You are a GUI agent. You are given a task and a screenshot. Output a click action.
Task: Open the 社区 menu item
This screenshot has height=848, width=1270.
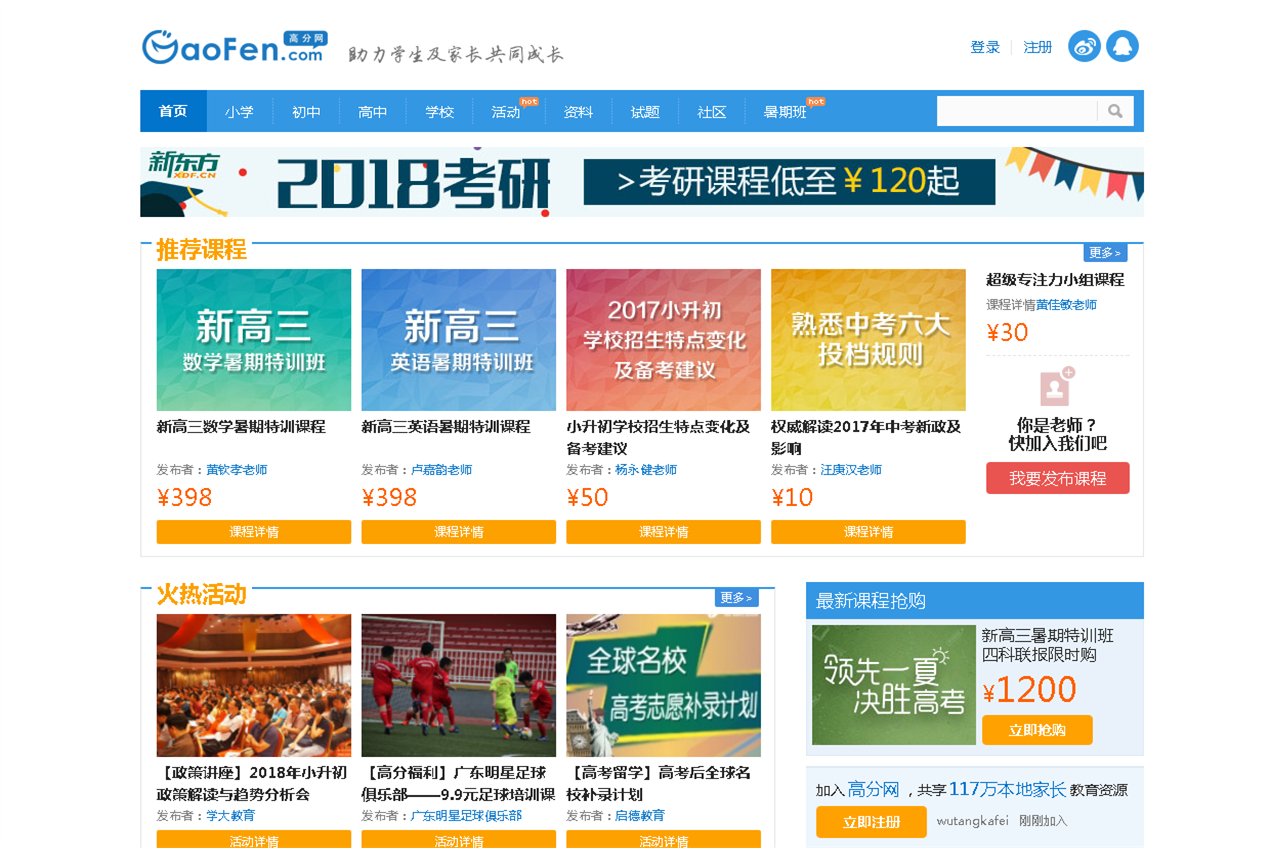click(711, 112)
